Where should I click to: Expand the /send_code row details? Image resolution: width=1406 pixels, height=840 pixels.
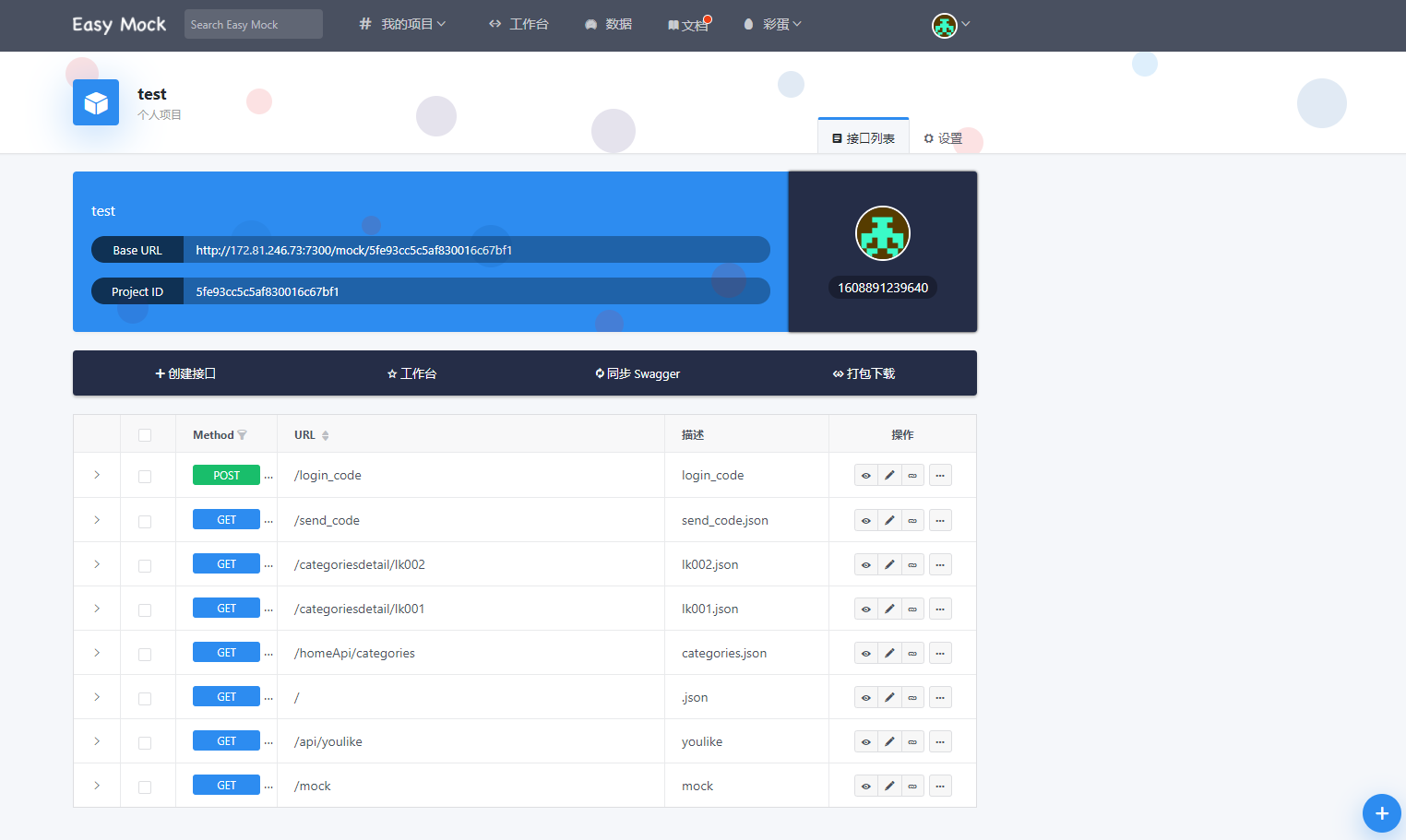tap(97, 520)
